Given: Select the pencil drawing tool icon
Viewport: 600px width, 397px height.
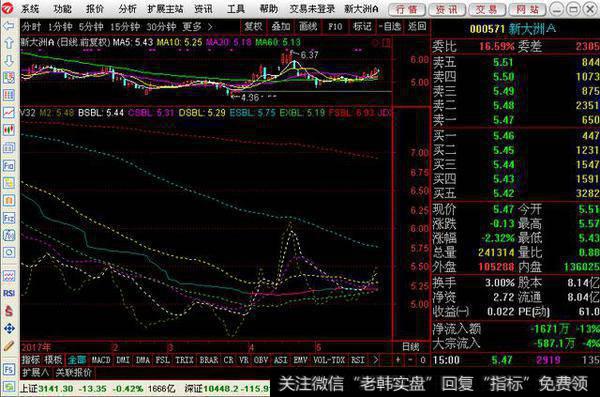Looking at the screenshot, I should click(9, 346).
